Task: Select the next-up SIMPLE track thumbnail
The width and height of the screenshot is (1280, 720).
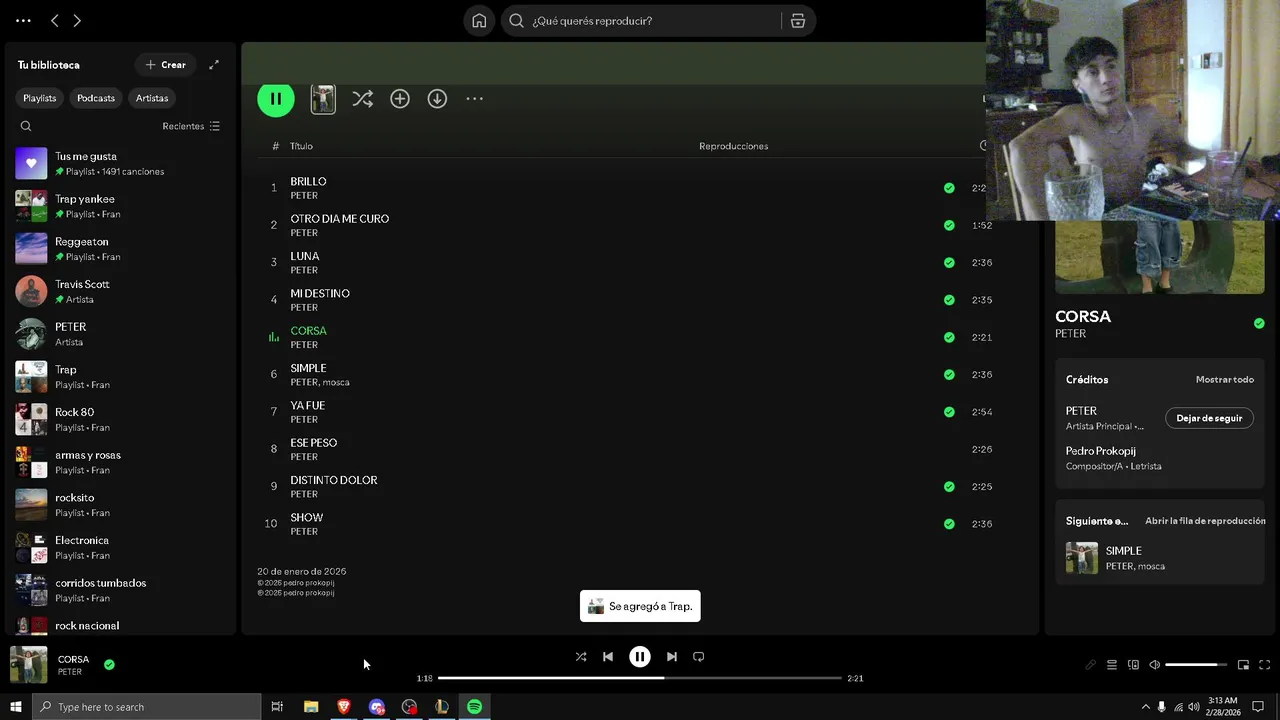Action: pos(1082,558)
